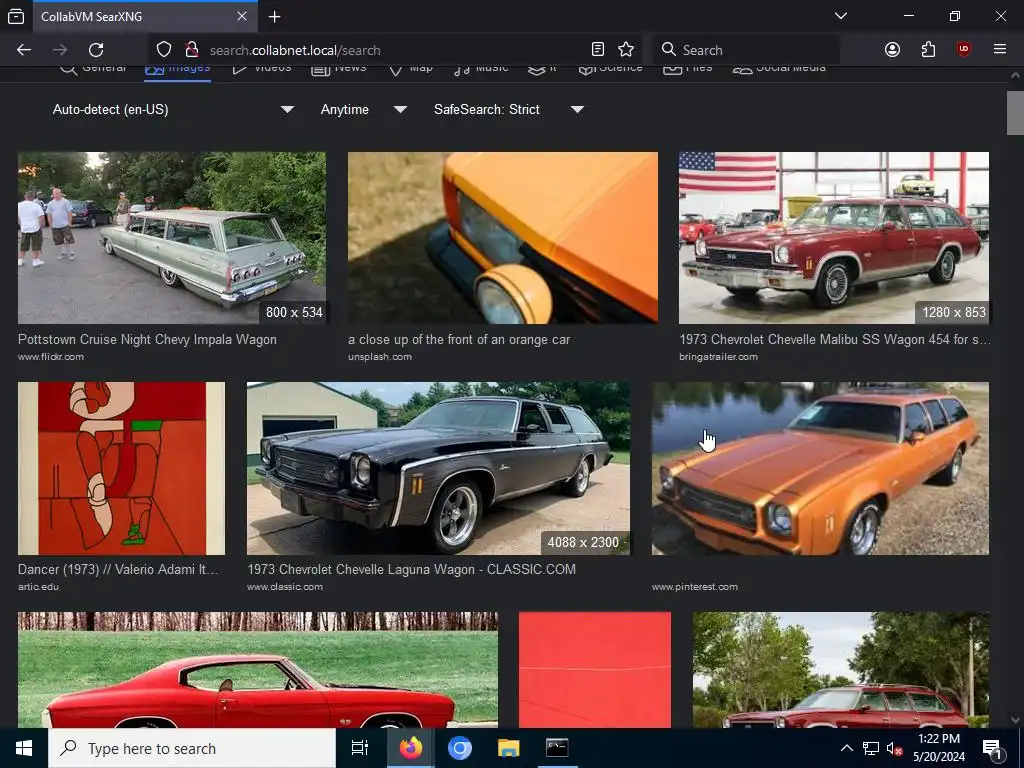Open the notification center icon
Screen dimensions: 1024x768
point(992,748)
